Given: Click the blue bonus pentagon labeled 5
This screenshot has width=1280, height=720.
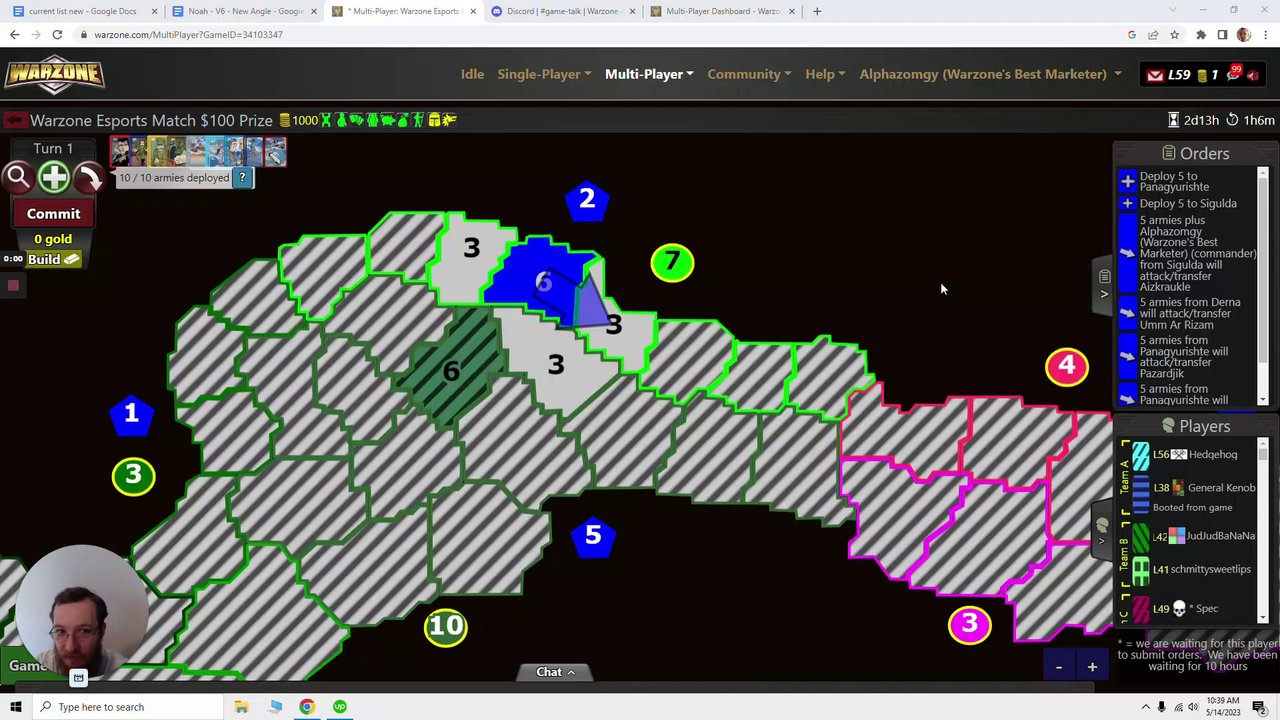Looking at the screenshot, I should [593, 536].
